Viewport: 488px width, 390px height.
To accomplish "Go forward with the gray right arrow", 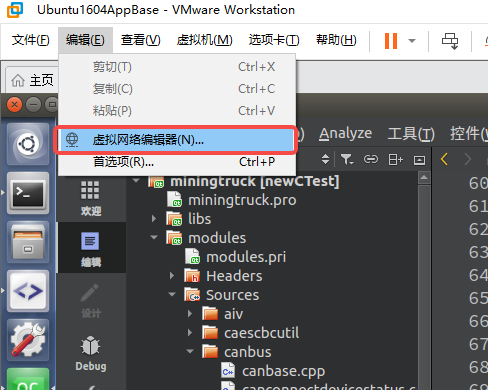I will (x=468, y=159).
